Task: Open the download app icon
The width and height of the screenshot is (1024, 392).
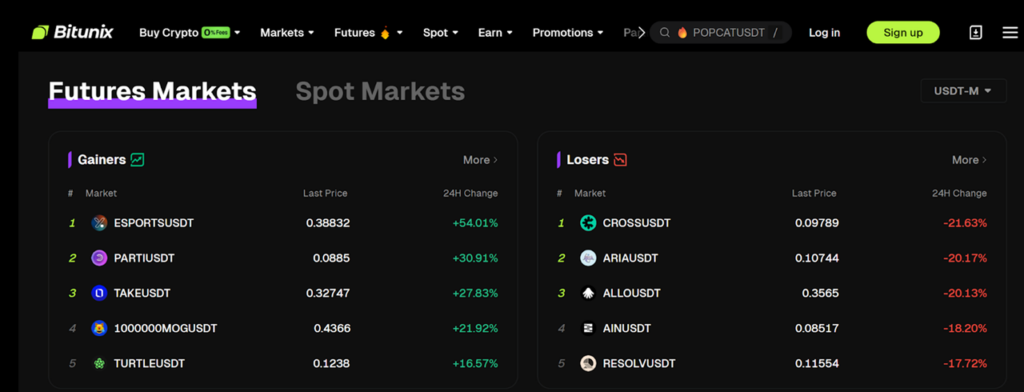Action: tap(975, 33)
